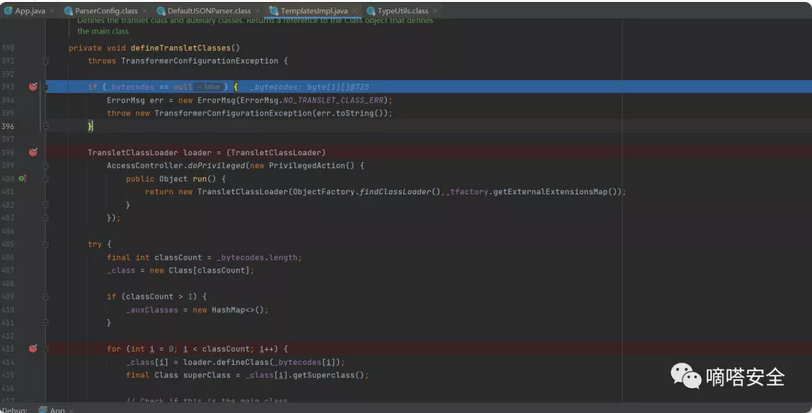This screenshot has height=413, width=812.
Task: Click the TemplatesImpl.java file icon
Action: 274,11
